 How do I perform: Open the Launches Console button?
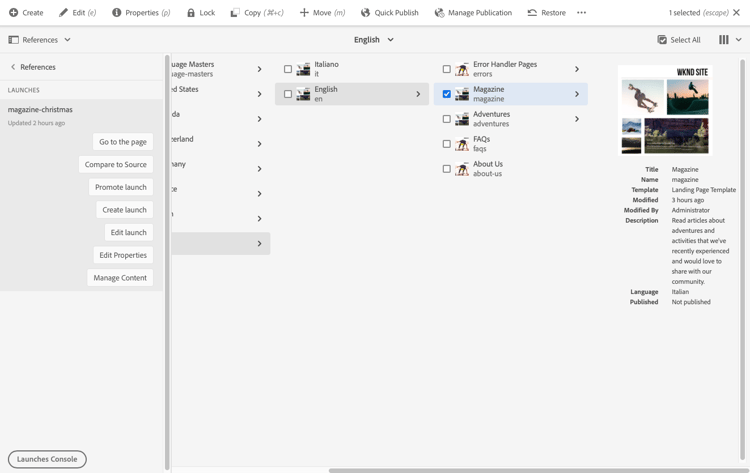[47, 459]
